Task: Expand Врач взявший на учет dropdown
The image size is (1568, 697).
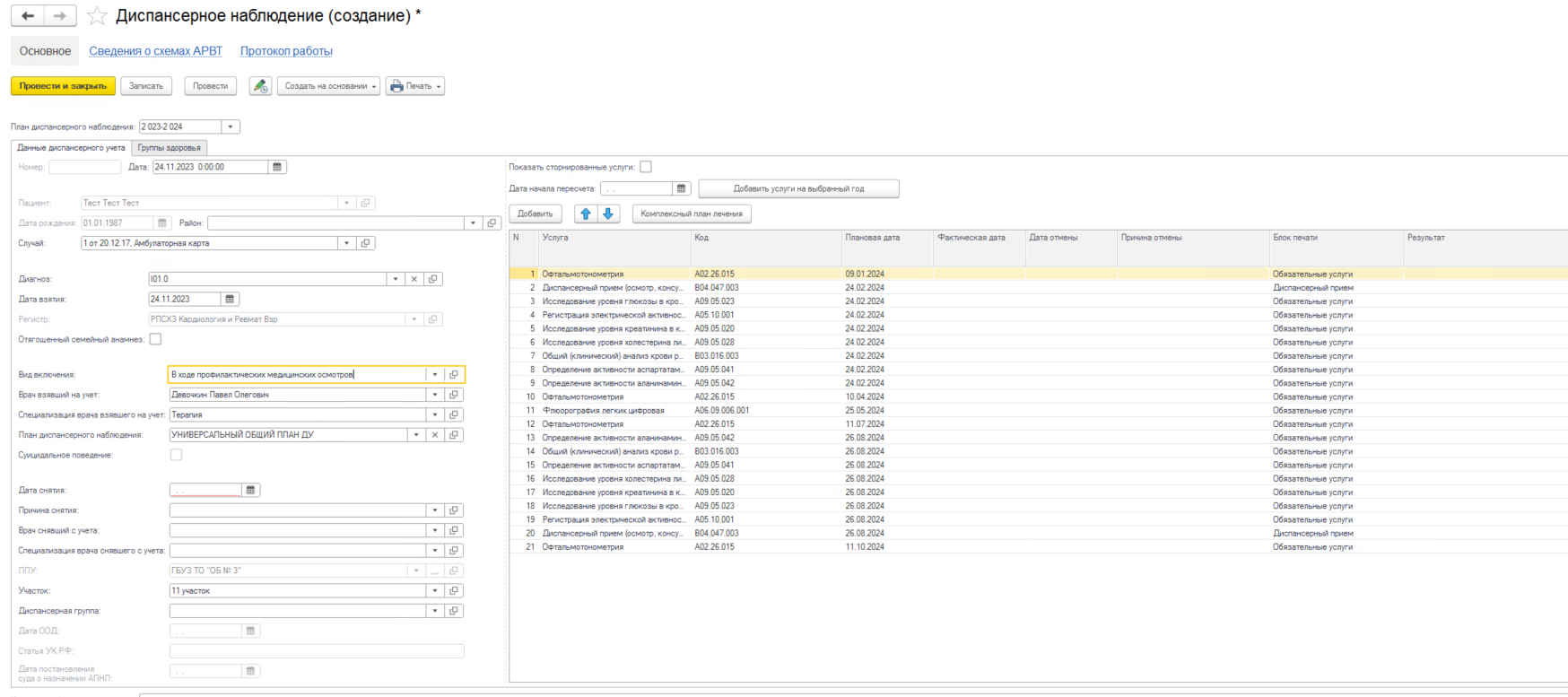Action: [x=435, y=395]
